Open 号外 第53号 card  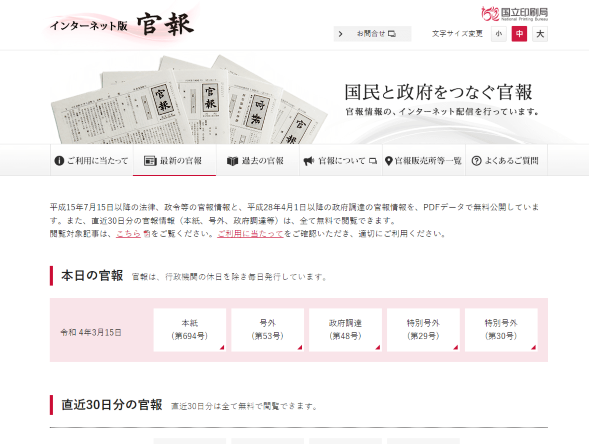tap(267, 330)
